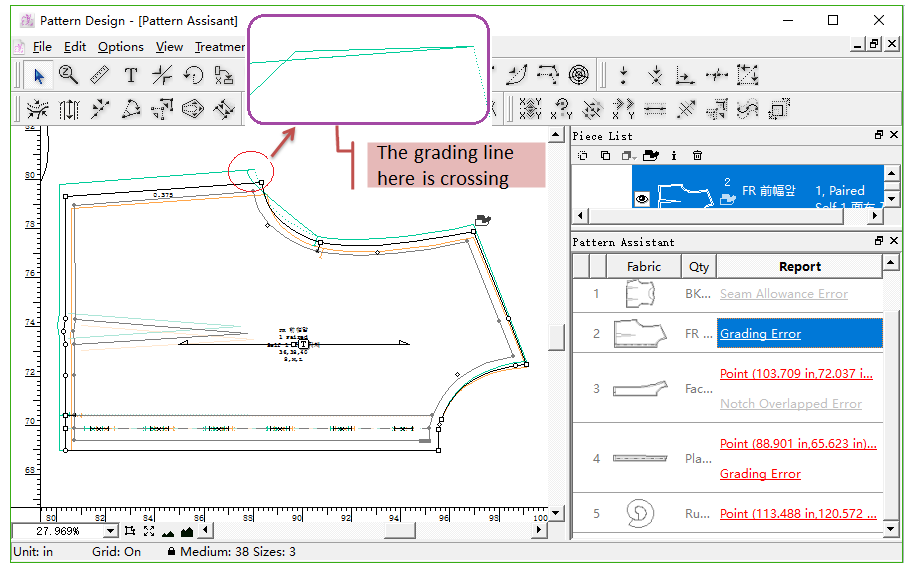Open the File menu

point(42,47)
